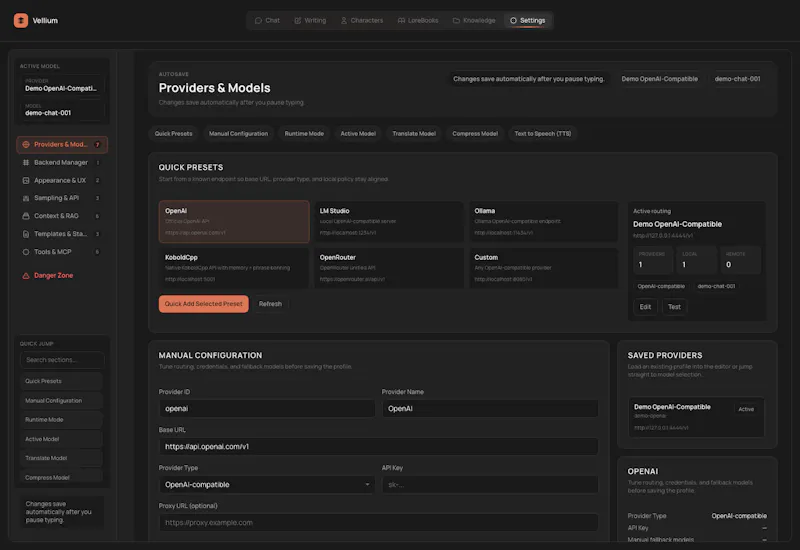This screenshot has height=550, width=800.
Task: Open Appearance & UX settings section
Action: (62, 180)
